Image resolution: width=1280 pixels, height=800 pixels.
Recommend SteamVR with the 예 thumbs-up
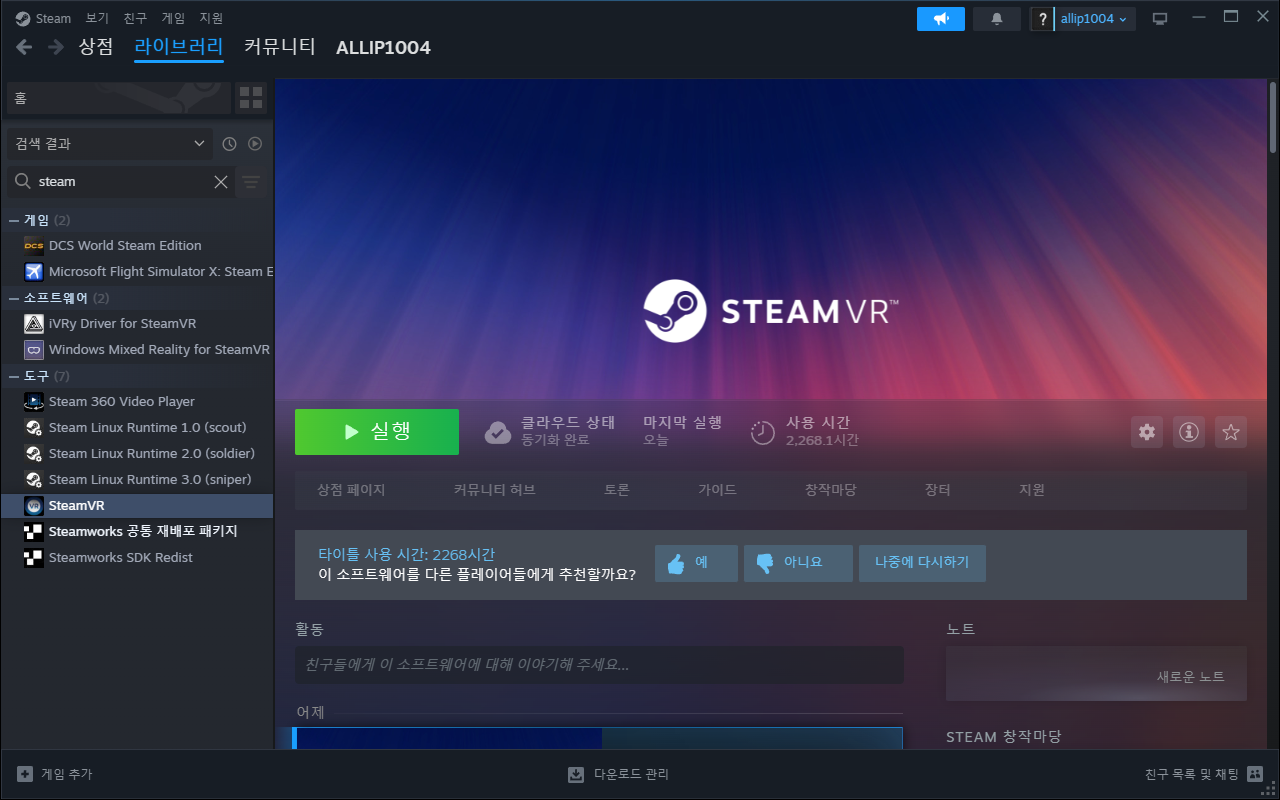point(695,562)
